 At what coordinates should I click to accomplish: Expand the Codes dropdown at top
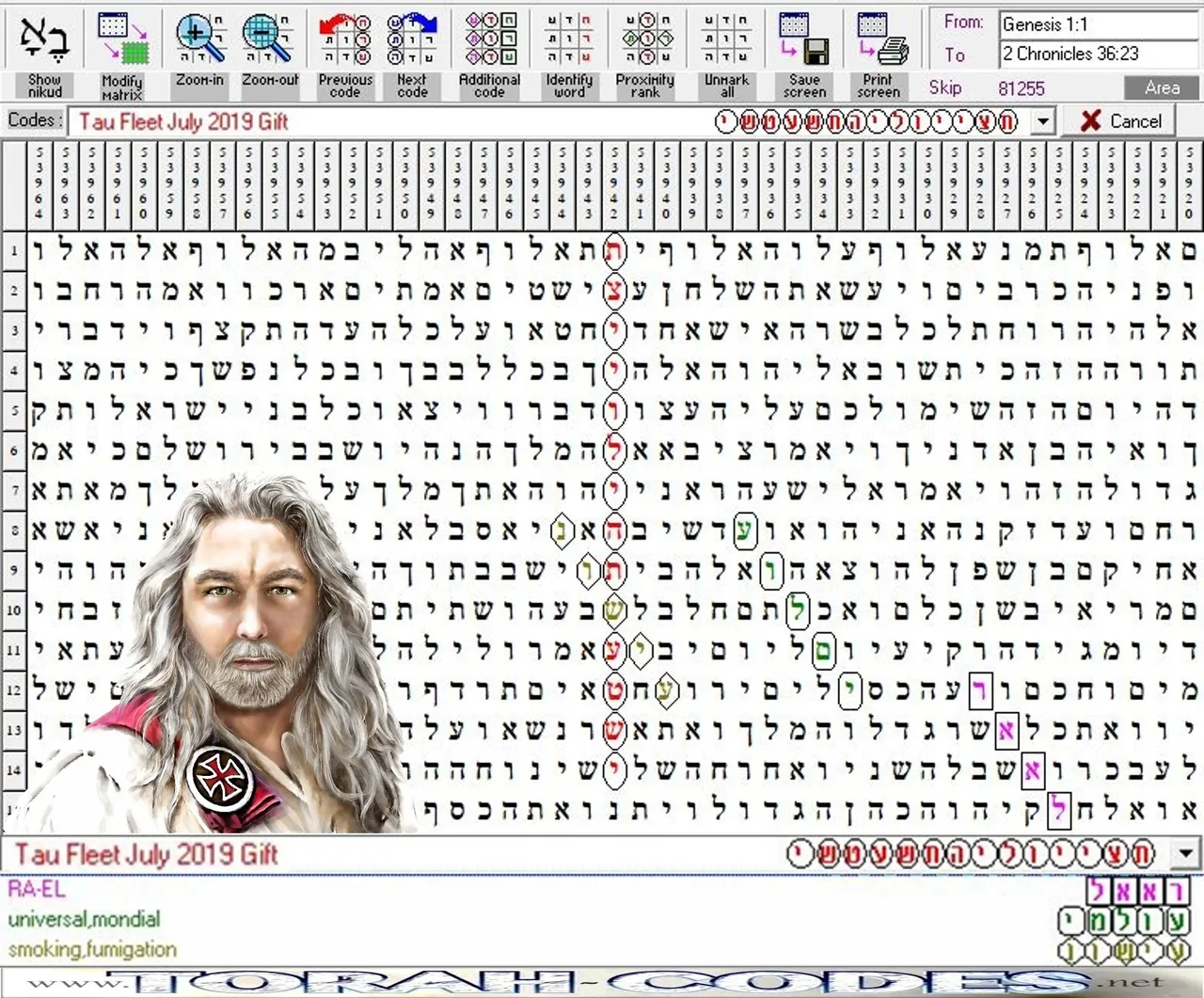pos(1042,121)
